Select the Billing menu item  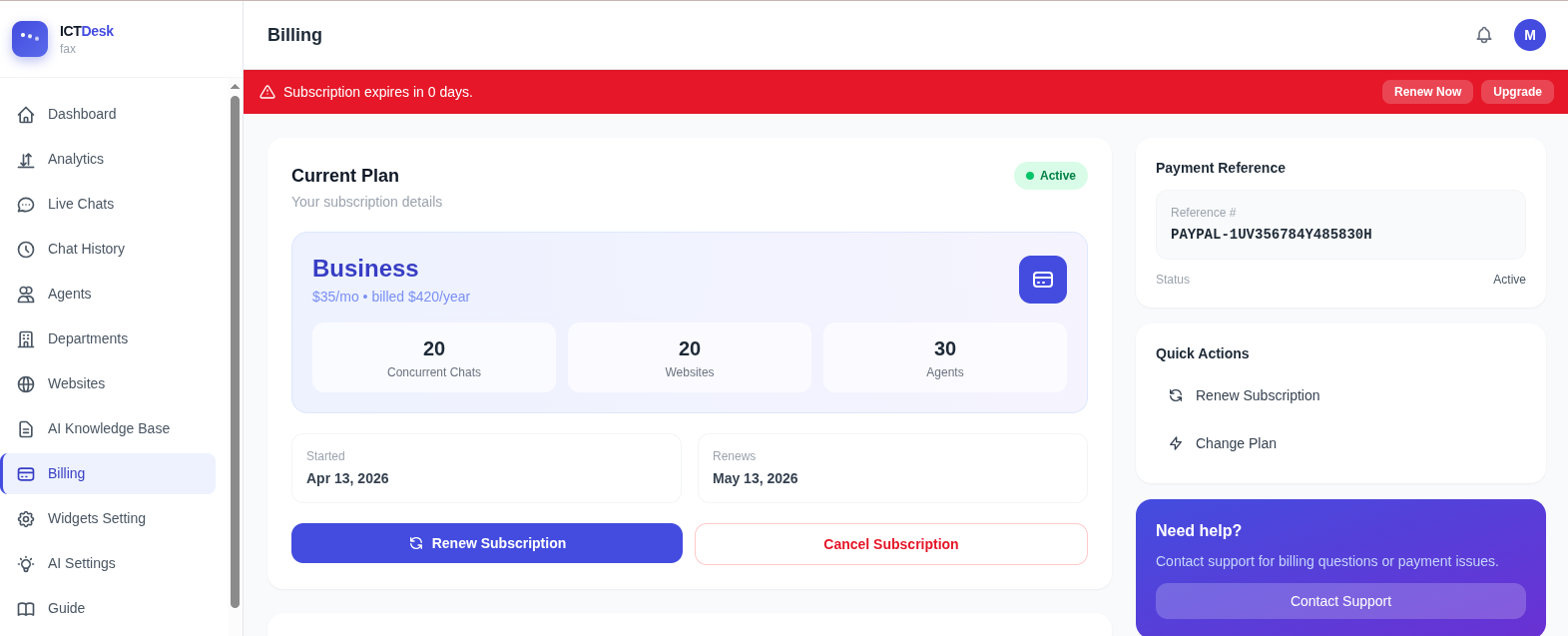(x=108, y=473)
